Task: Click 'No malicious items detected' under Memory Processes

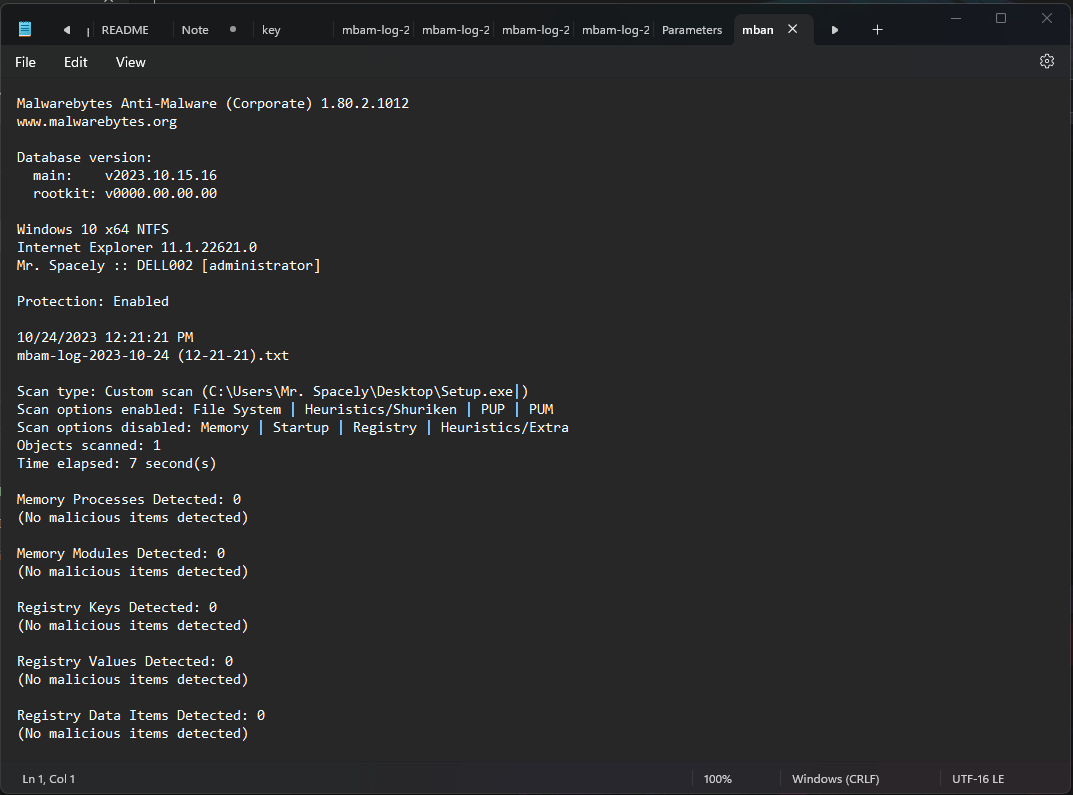Action: (x=132, y=518)
